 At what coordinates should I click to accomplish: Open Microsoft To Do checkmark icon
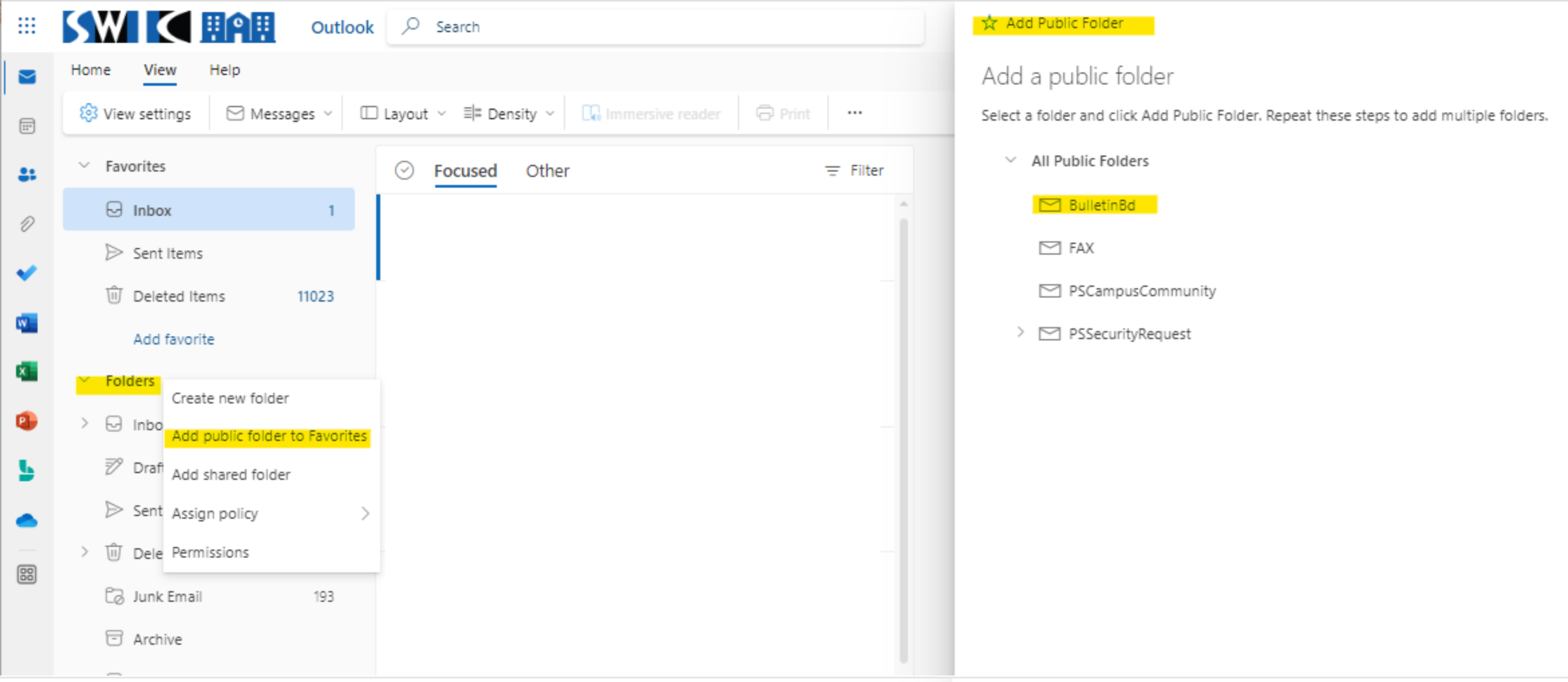[26, 274]
